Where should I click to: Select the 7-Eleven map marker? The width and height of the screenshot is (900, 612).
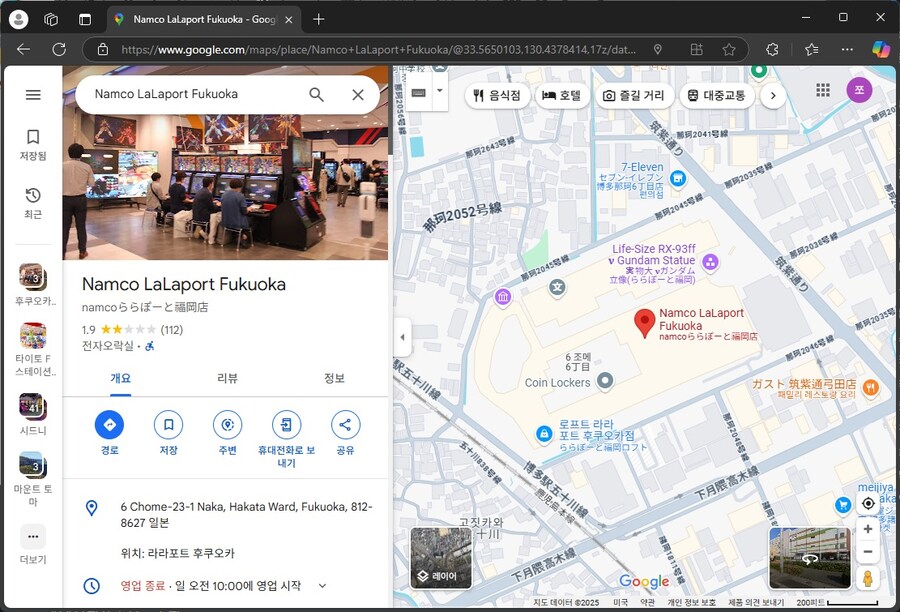(678, 179)
